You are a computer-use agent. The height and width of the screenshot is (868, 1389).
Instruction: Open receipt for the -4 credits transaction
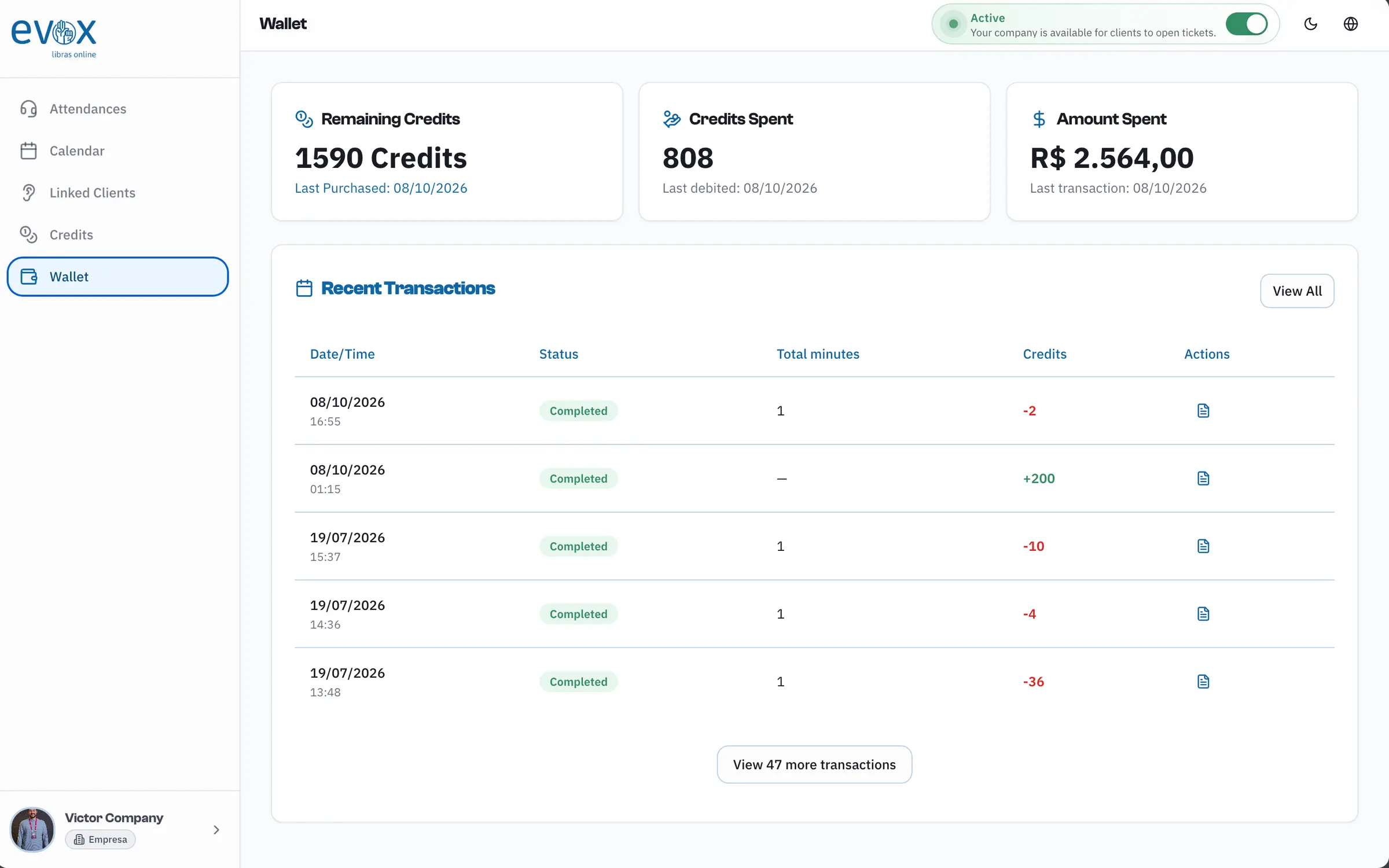1203,614
